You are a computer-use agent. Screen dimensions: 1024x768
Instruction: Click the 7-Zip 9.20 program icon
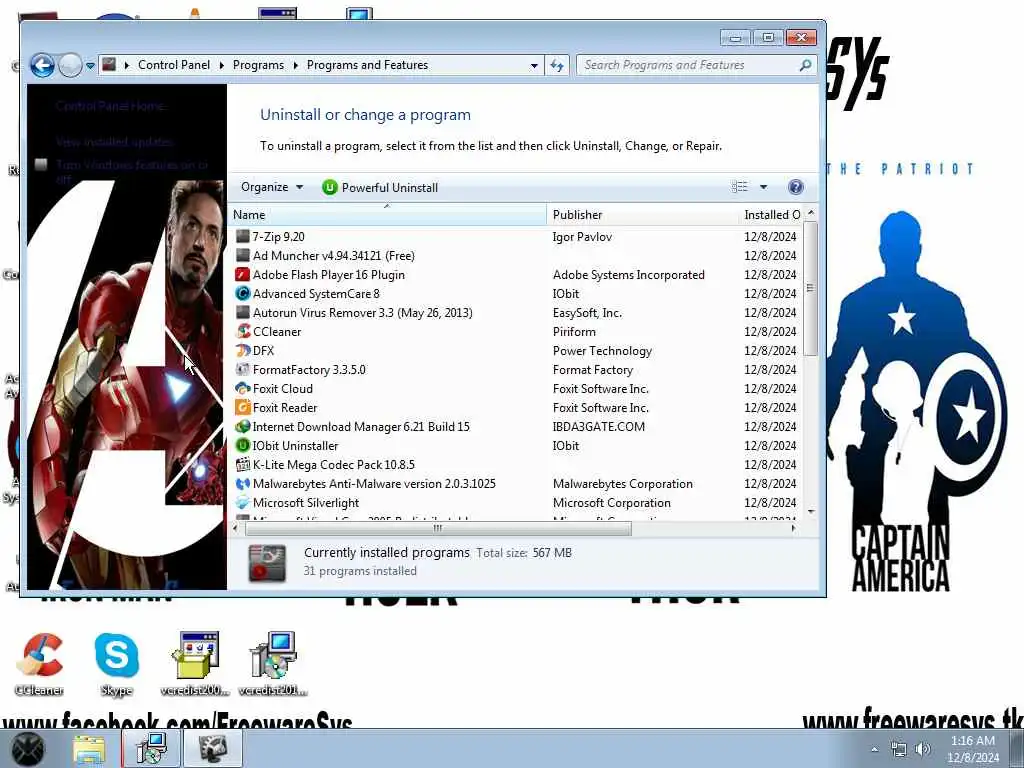pos(243,236)
